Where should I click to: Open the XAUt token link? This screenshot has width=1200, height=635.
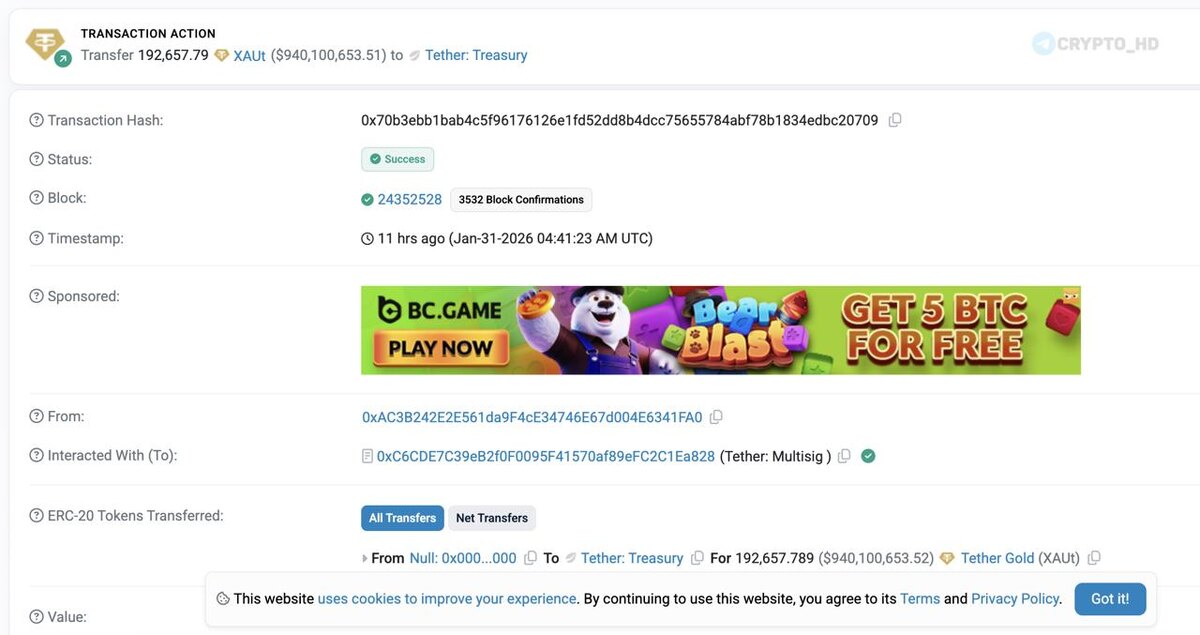point(249,55)
